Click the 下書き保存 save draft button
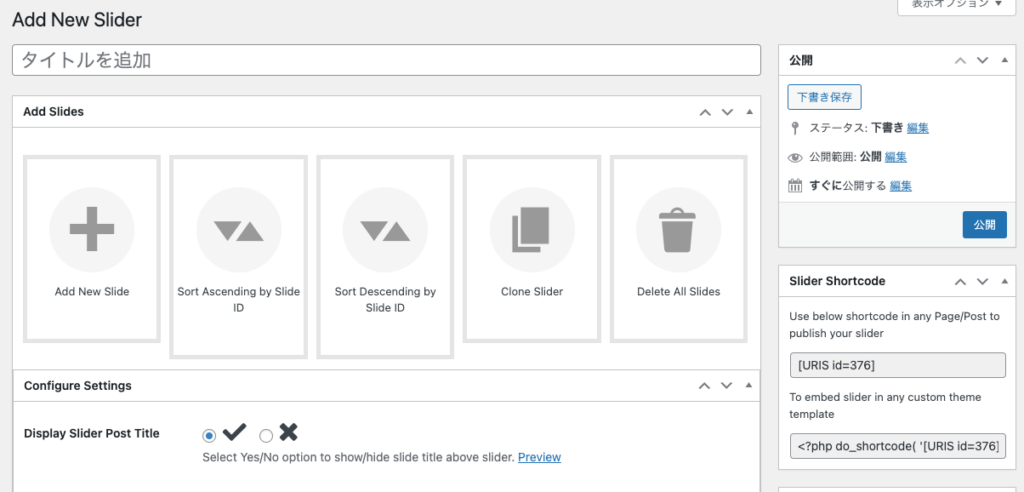Screen dimensions: 1024x492 (824, 97)
